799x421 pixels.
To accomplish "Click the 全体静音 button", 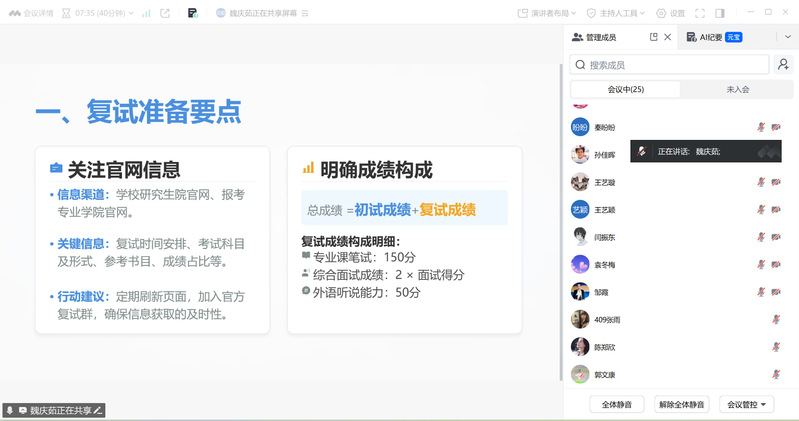I will tap(617, 404).
